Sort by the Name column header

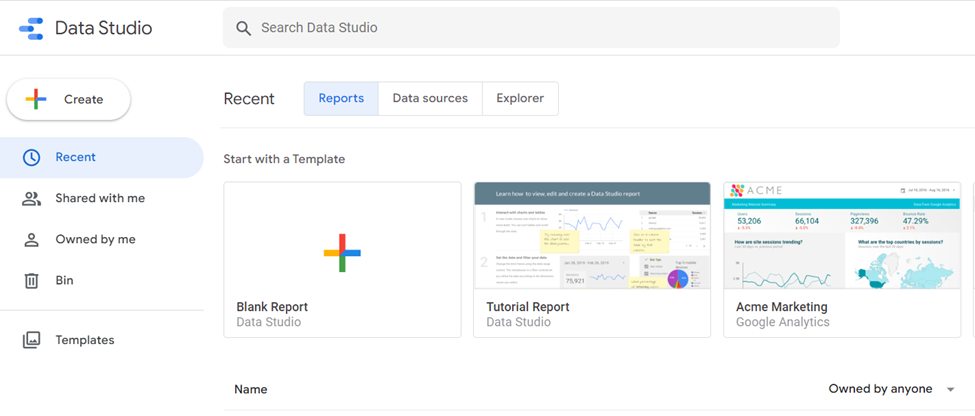point(251,389)
